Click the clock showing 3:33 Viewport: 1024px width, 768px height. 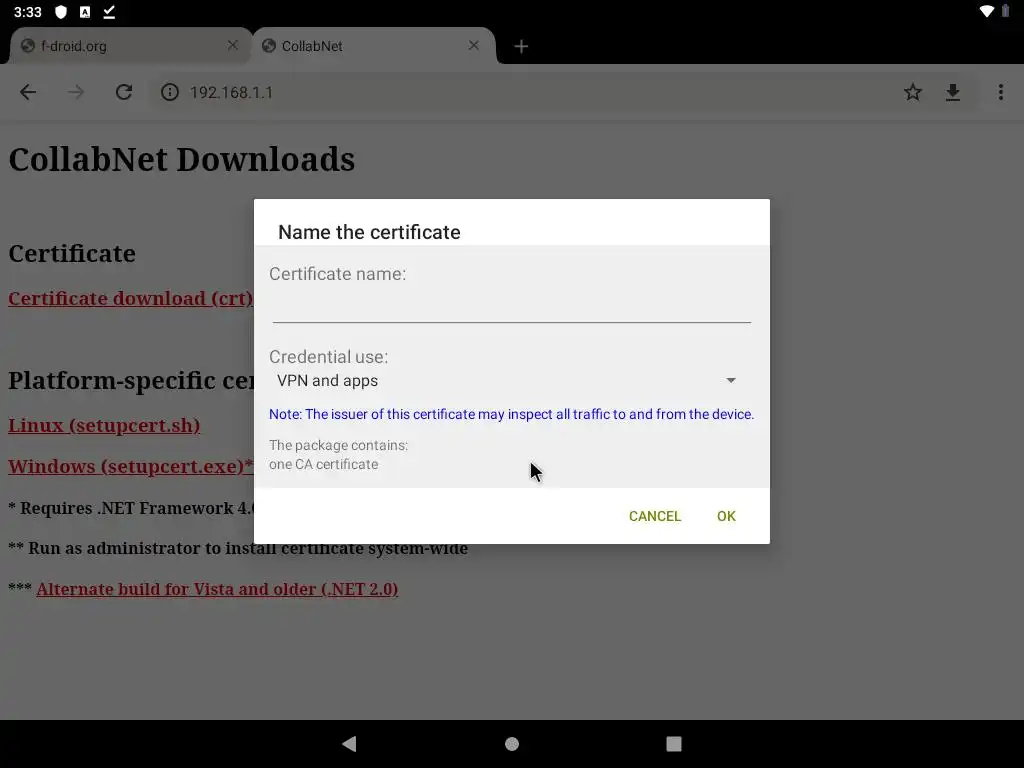pyautogui.click(x=27, y=12)
